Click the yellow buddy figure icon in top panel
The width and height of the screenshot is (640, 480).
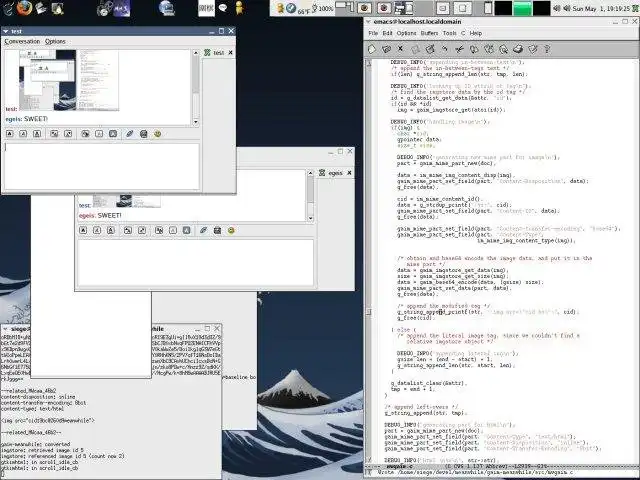[239, 8]
